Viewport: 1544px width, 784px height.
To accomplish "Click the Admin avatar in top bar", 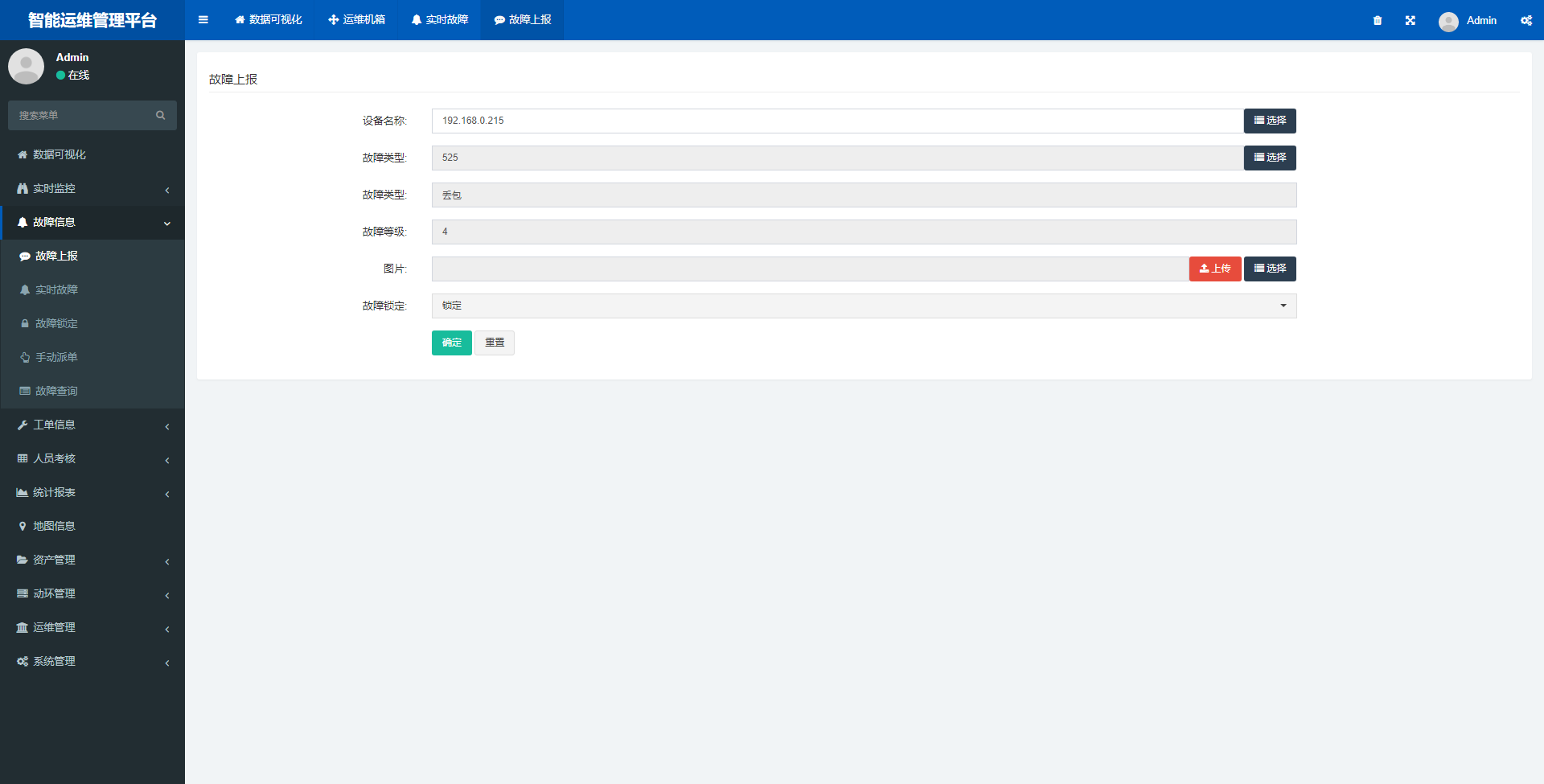I will [1448, 21].
